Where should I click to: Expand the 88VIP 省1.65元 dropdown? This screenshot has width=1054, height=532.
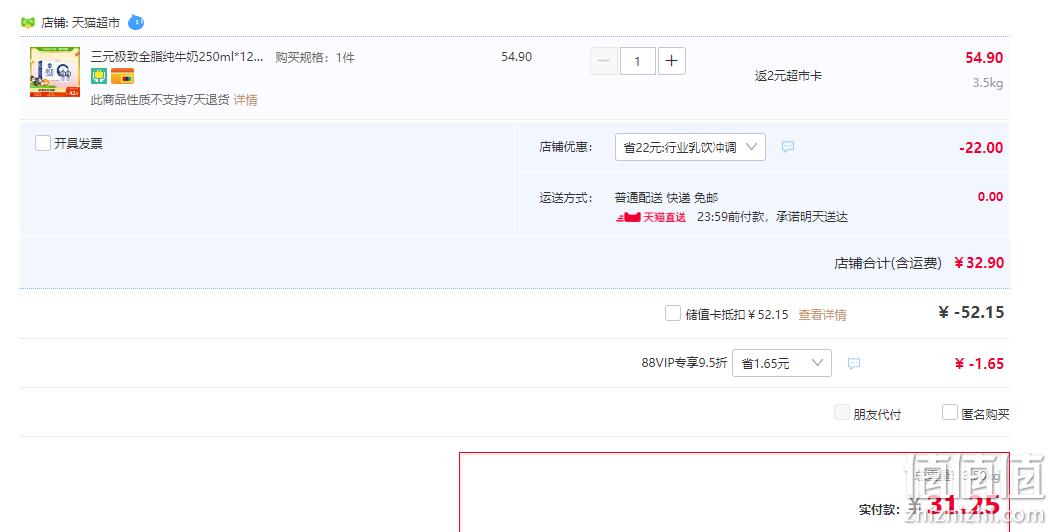click(782, 363)
